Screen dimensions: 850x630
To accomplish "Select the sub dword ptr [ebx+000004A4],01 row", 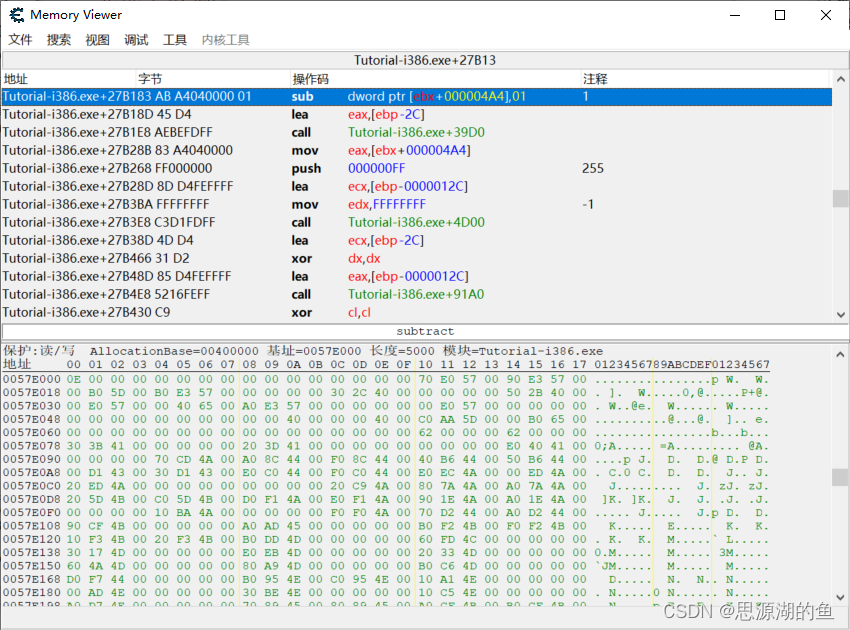I will [416, 97].
